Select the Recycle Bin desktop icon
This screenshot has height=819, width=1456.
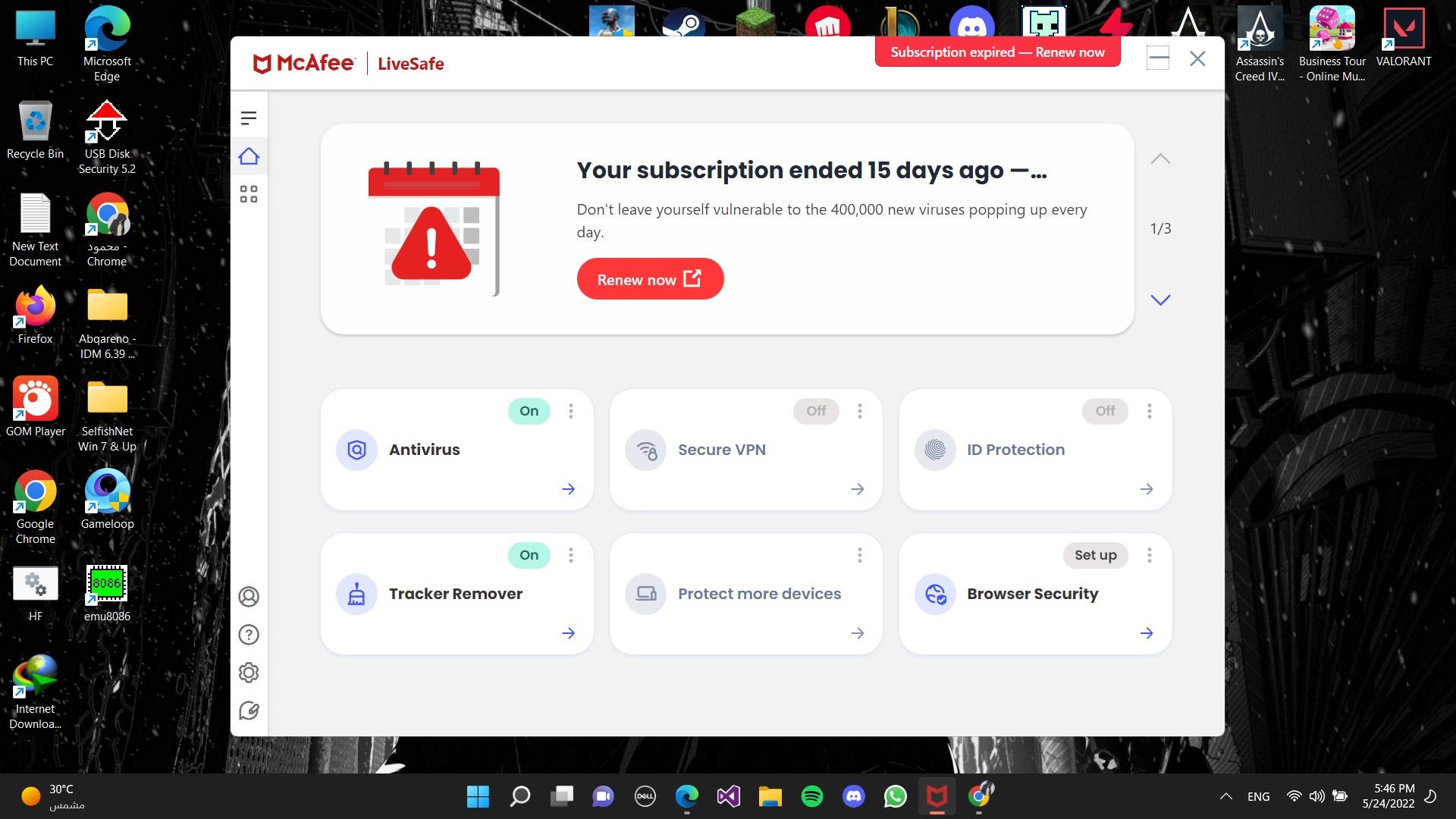[35, 130]
